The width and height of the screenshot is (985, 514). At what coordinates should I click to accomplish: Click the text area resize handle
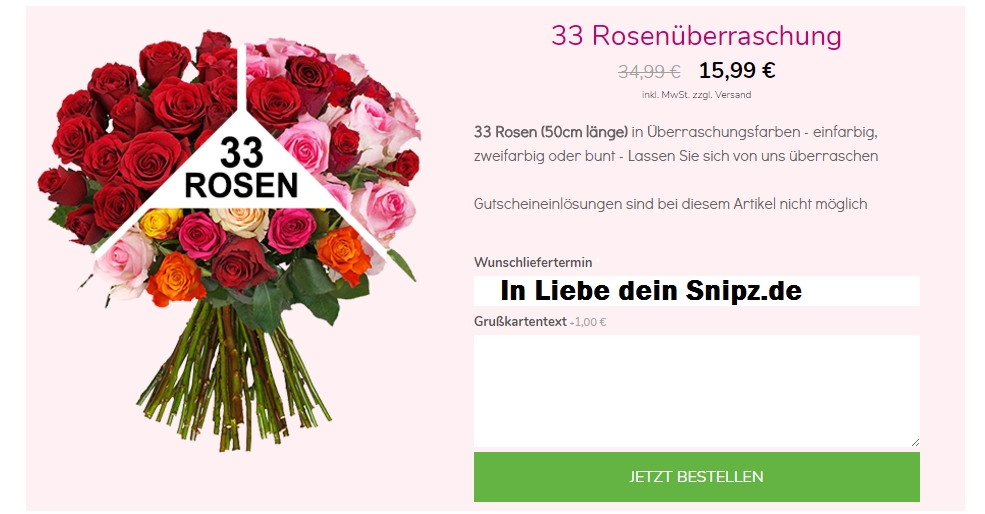pyautogui.click(x=914, y=441)
